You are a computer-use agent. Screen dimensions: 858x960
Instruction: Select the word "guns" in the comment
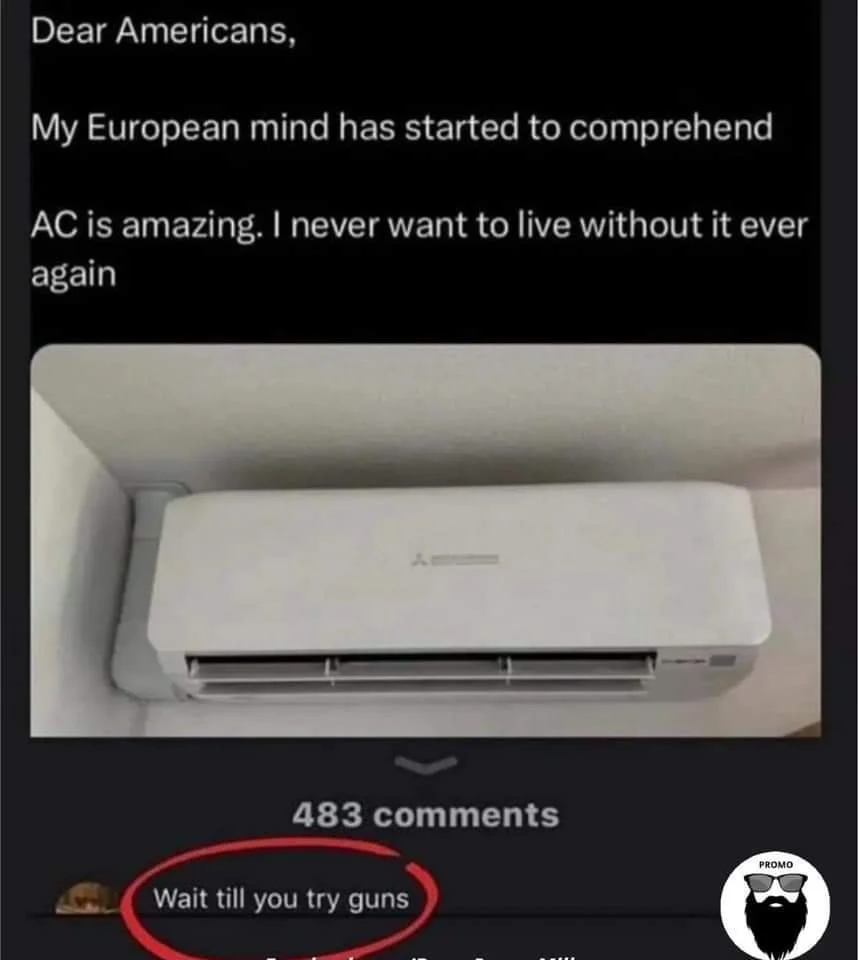point(378,900)
